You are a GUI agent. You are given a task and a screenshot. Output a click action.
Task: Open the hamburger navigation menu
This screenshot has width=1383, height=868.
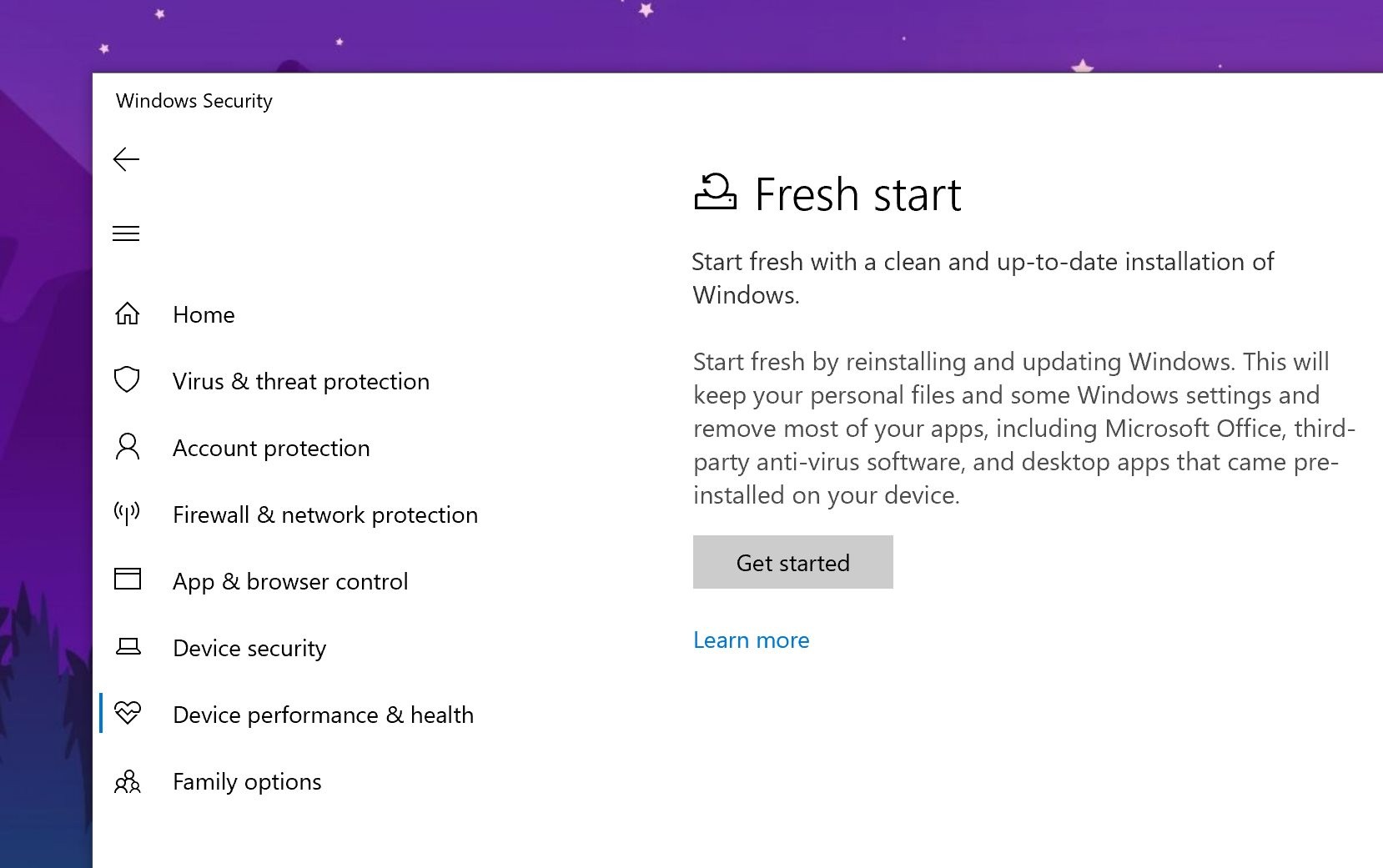pyautogui.click(x=126, y=233)
